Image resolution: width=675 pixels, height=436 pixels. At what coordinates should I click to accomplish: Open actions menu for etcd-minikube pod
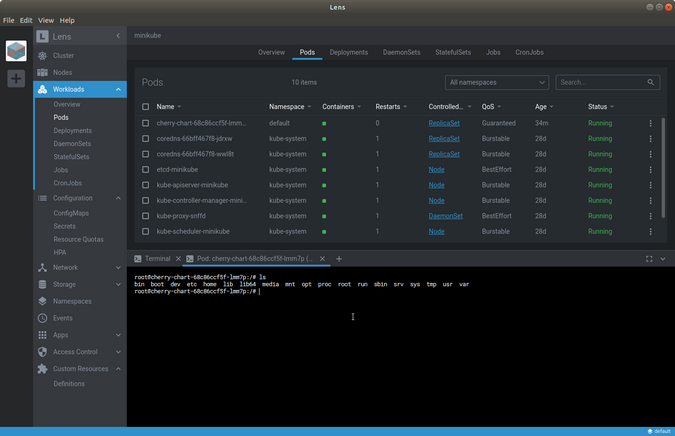pyautogui.click(x=650, y=170)
